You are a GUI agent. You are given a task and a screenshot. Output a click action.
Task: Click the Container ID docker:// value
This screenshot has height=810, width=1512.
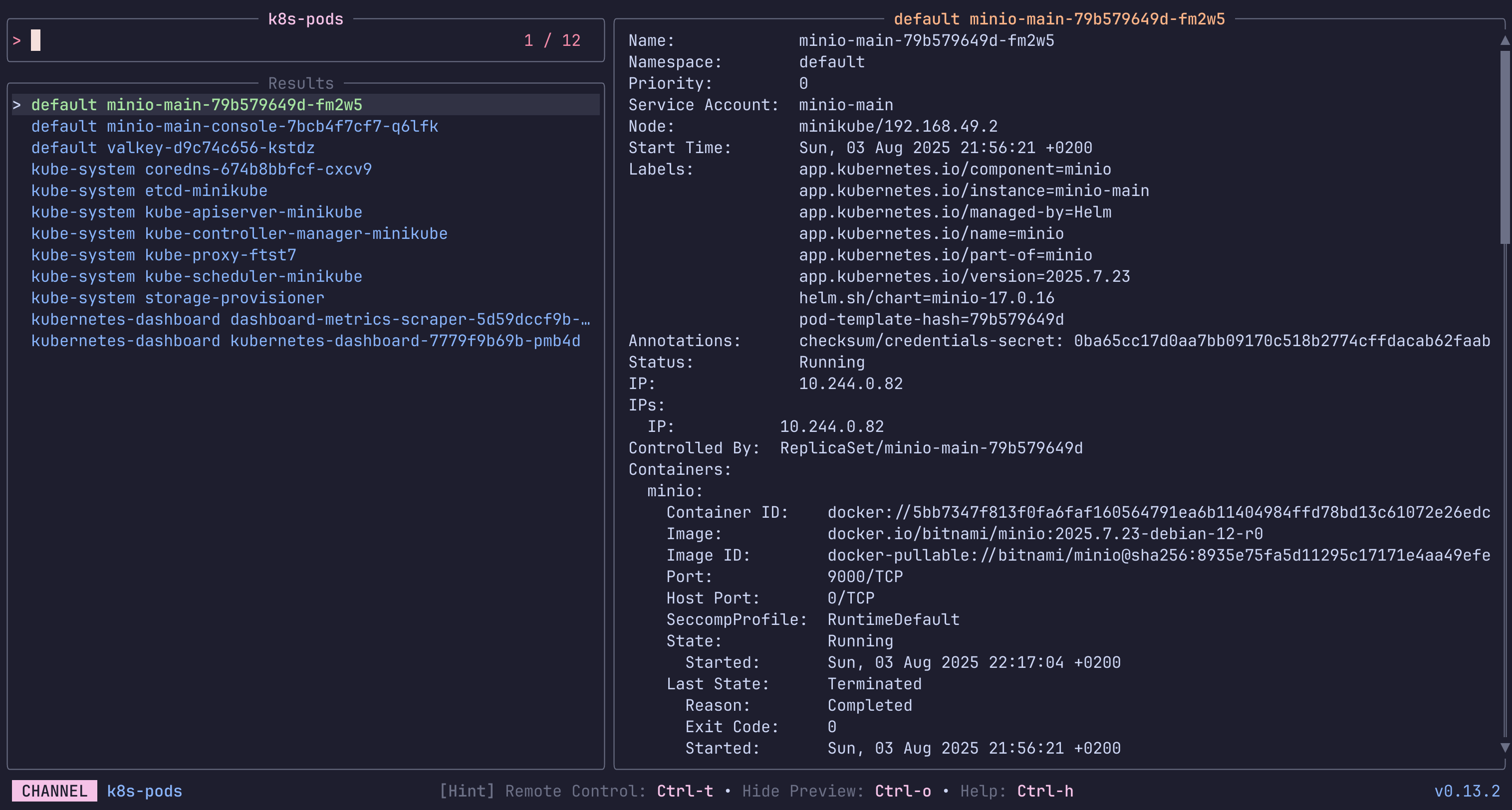(x=1159, y=513)
